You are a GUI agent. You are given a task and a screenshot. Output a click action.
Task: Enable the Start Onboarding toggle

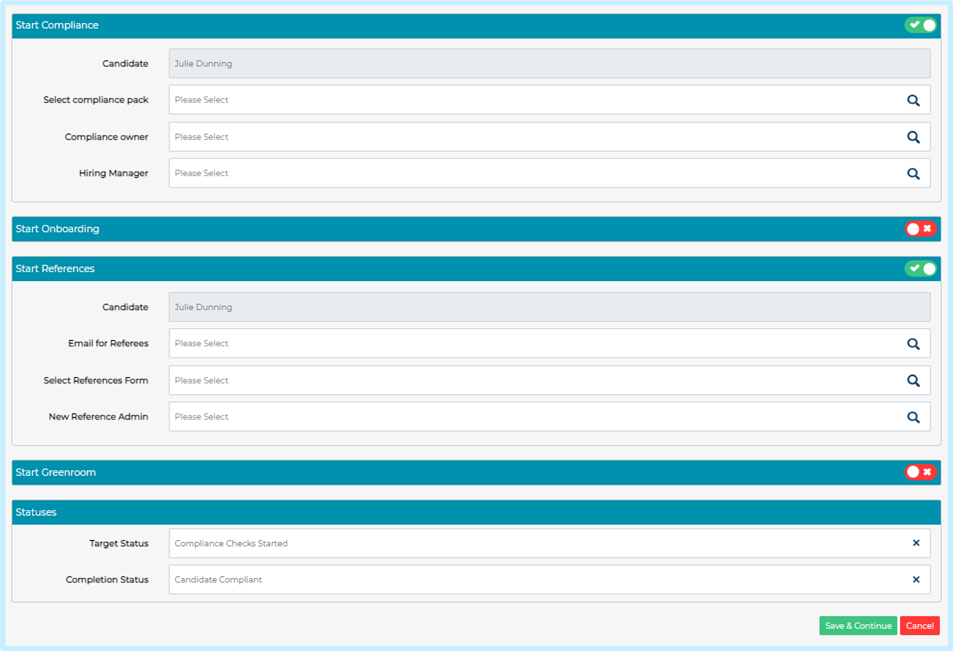click(x=920, y=228)
